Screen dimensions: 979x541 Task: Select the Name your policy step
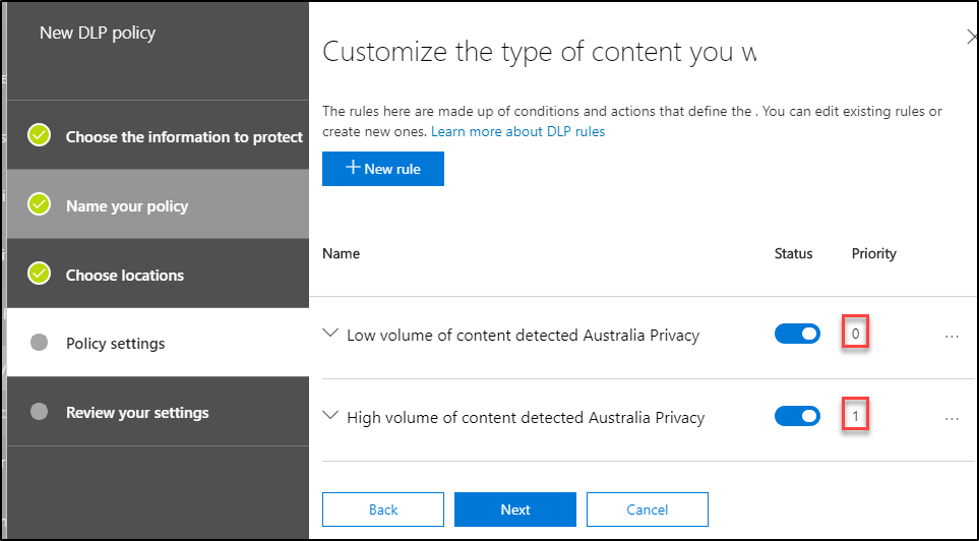(127, 206)
